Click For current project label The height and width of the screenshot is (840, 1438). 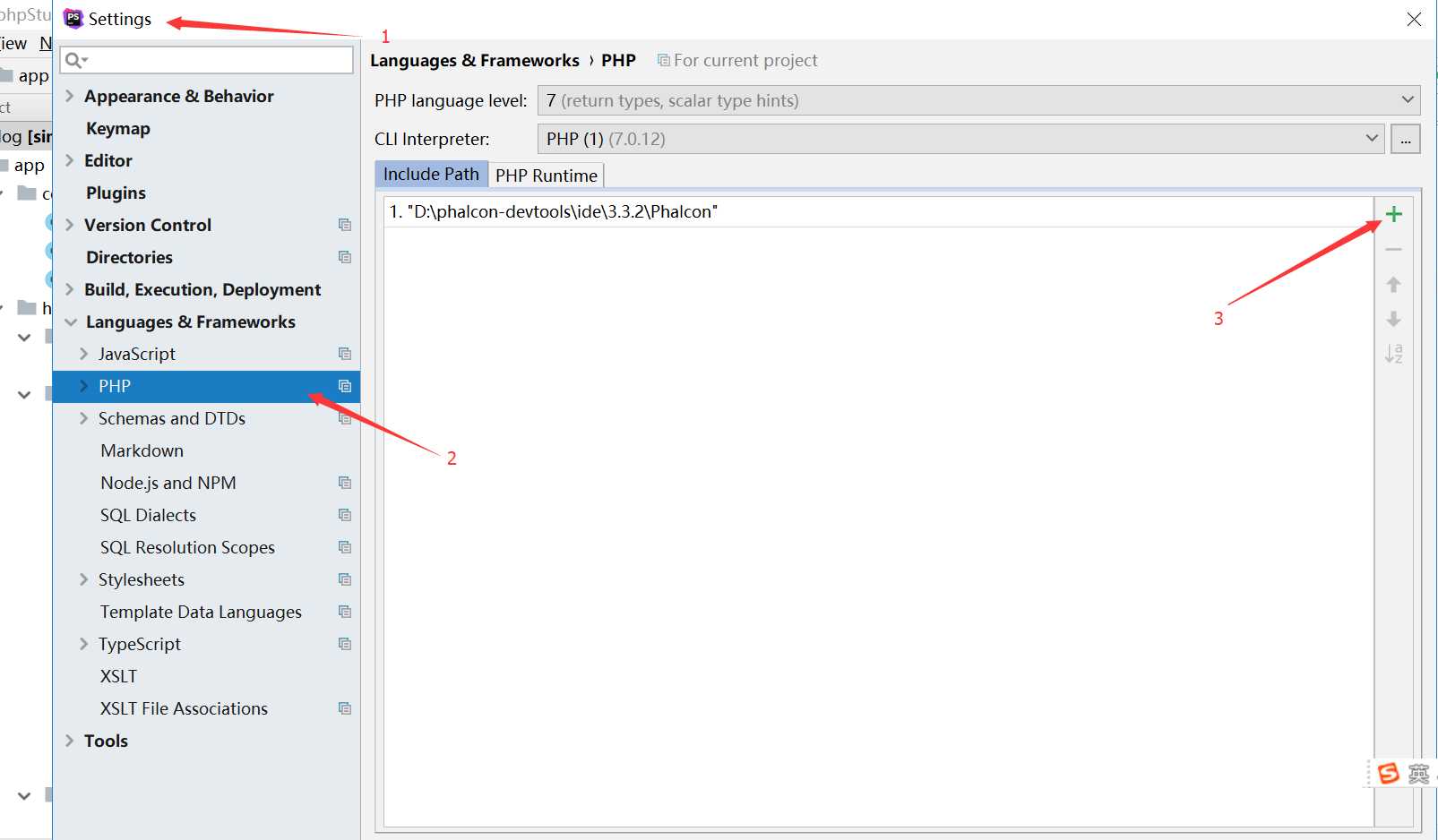tap(745, 60)
